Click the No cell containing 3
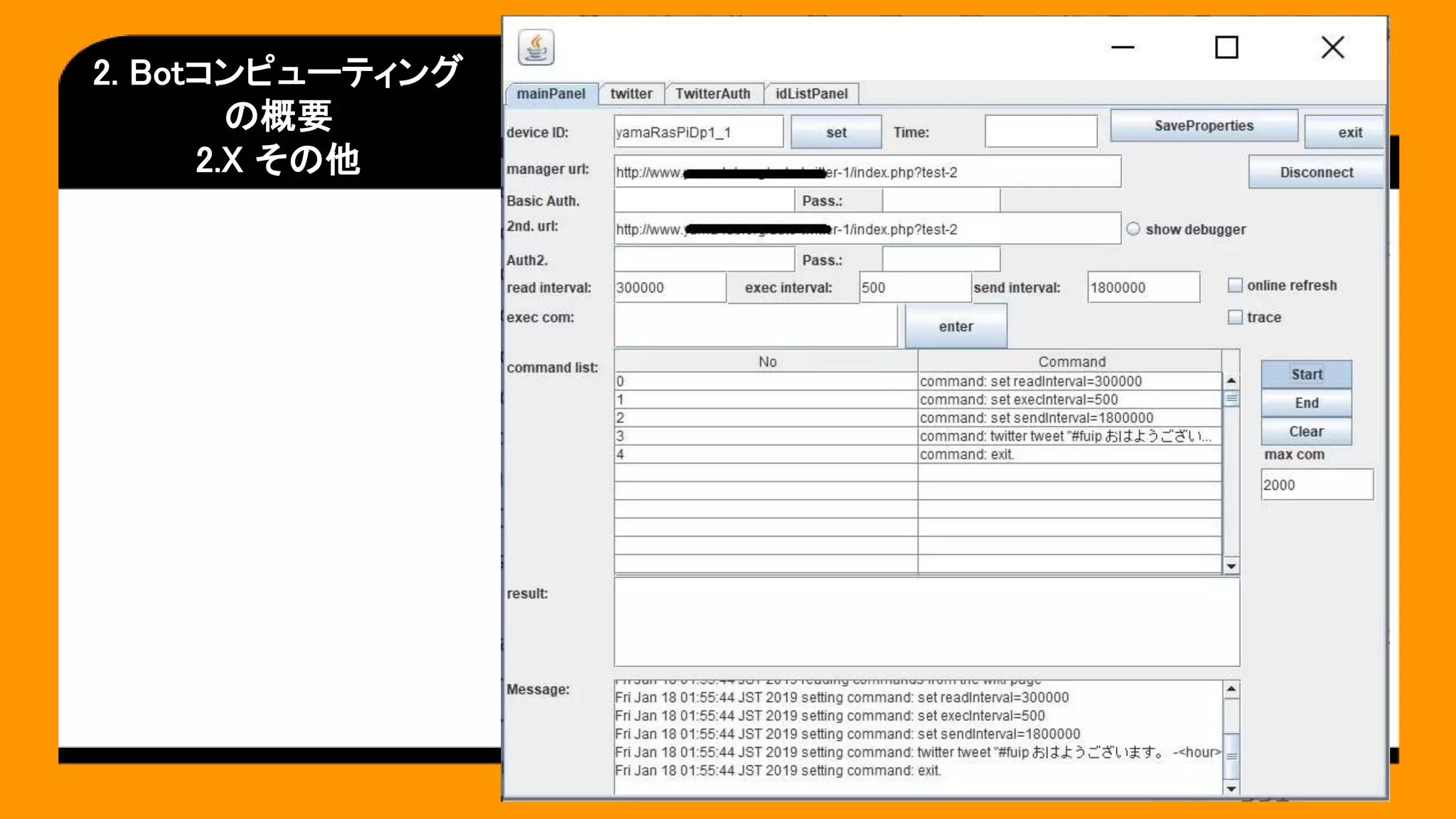Screen dimensions: 1456x819 click(x=766, y=437)
